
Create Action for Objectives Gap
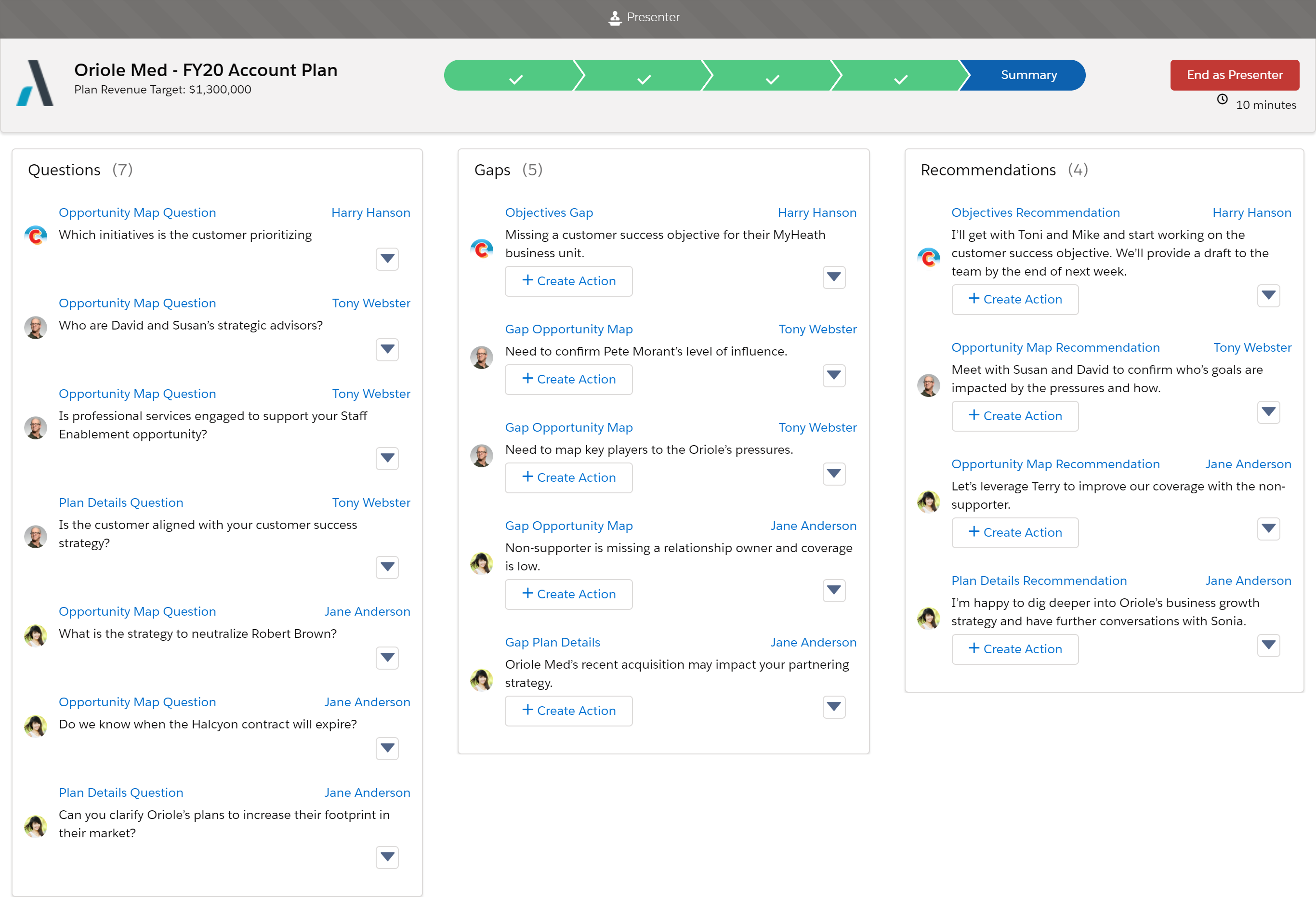click(568, 281)
